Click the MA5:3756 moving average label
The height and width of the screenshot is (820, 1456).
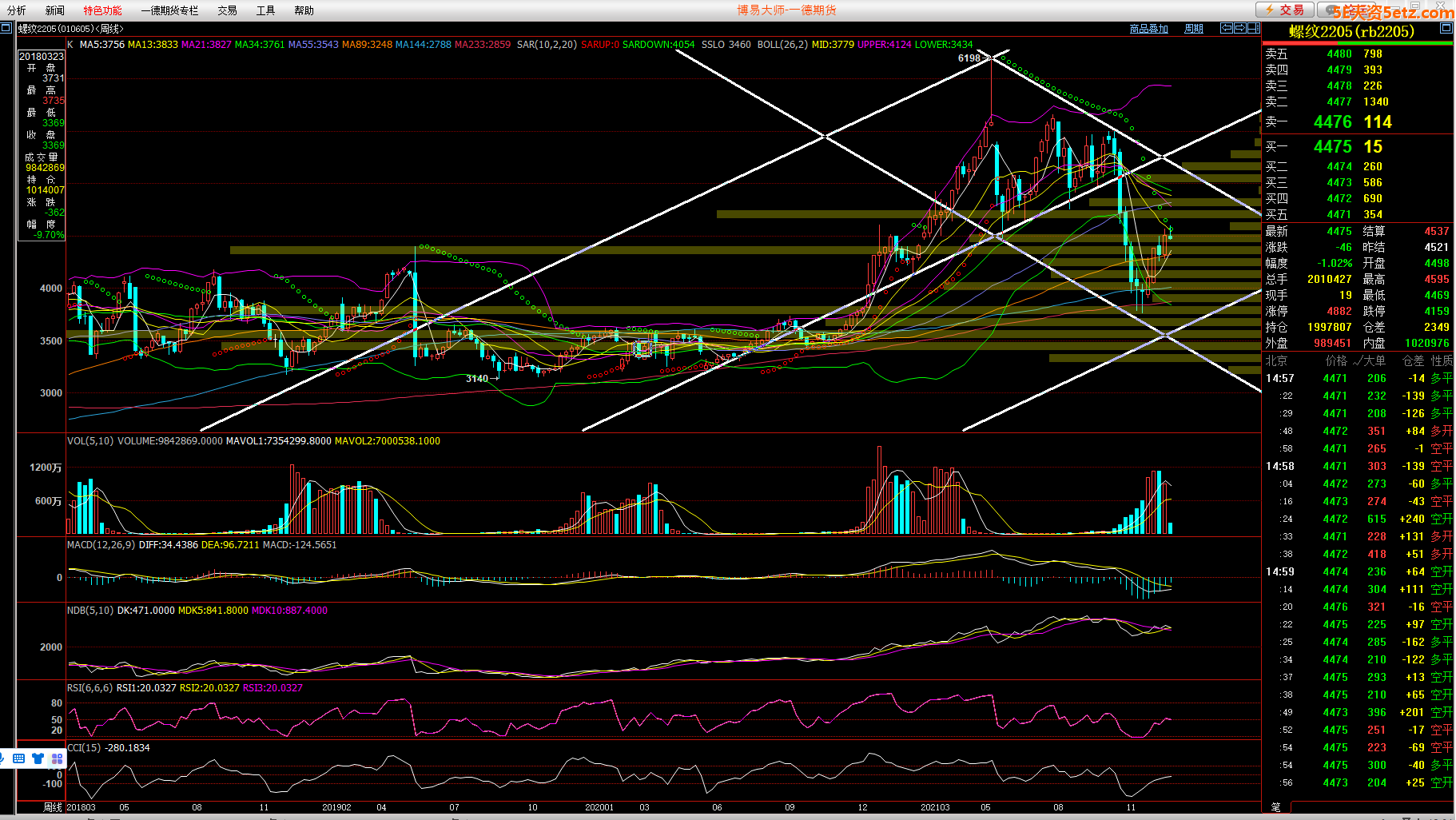pyautogui.click(x=102, y=44)
